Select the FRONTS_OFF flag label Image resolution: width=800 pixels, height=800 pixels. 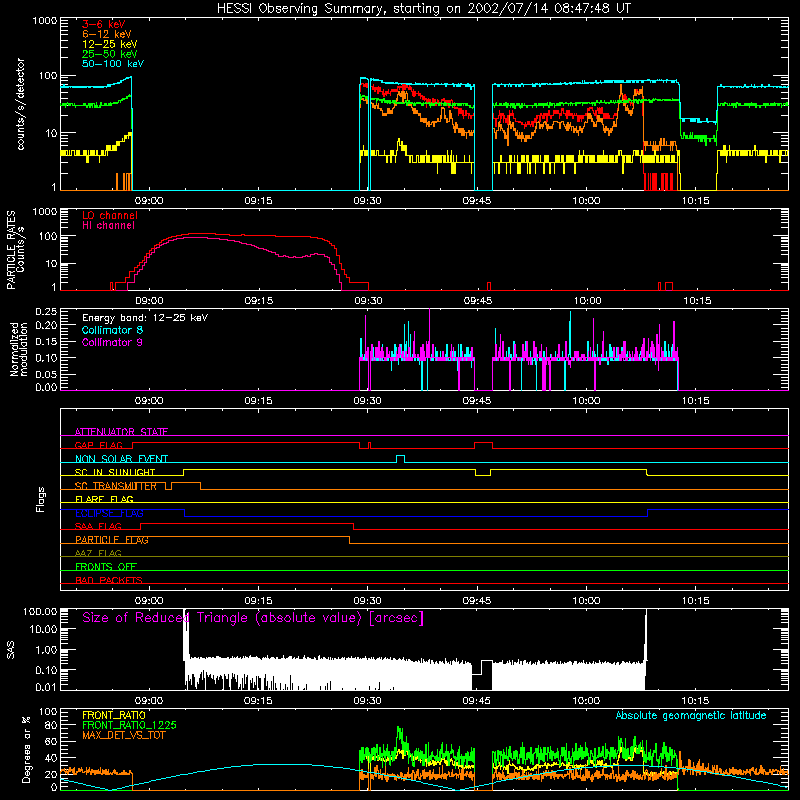[x=106, y=566]
